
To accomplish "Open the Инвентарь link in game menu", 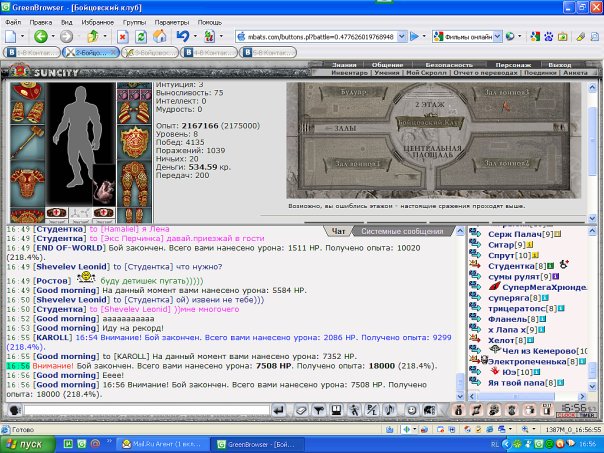I will tap(349, 72).
